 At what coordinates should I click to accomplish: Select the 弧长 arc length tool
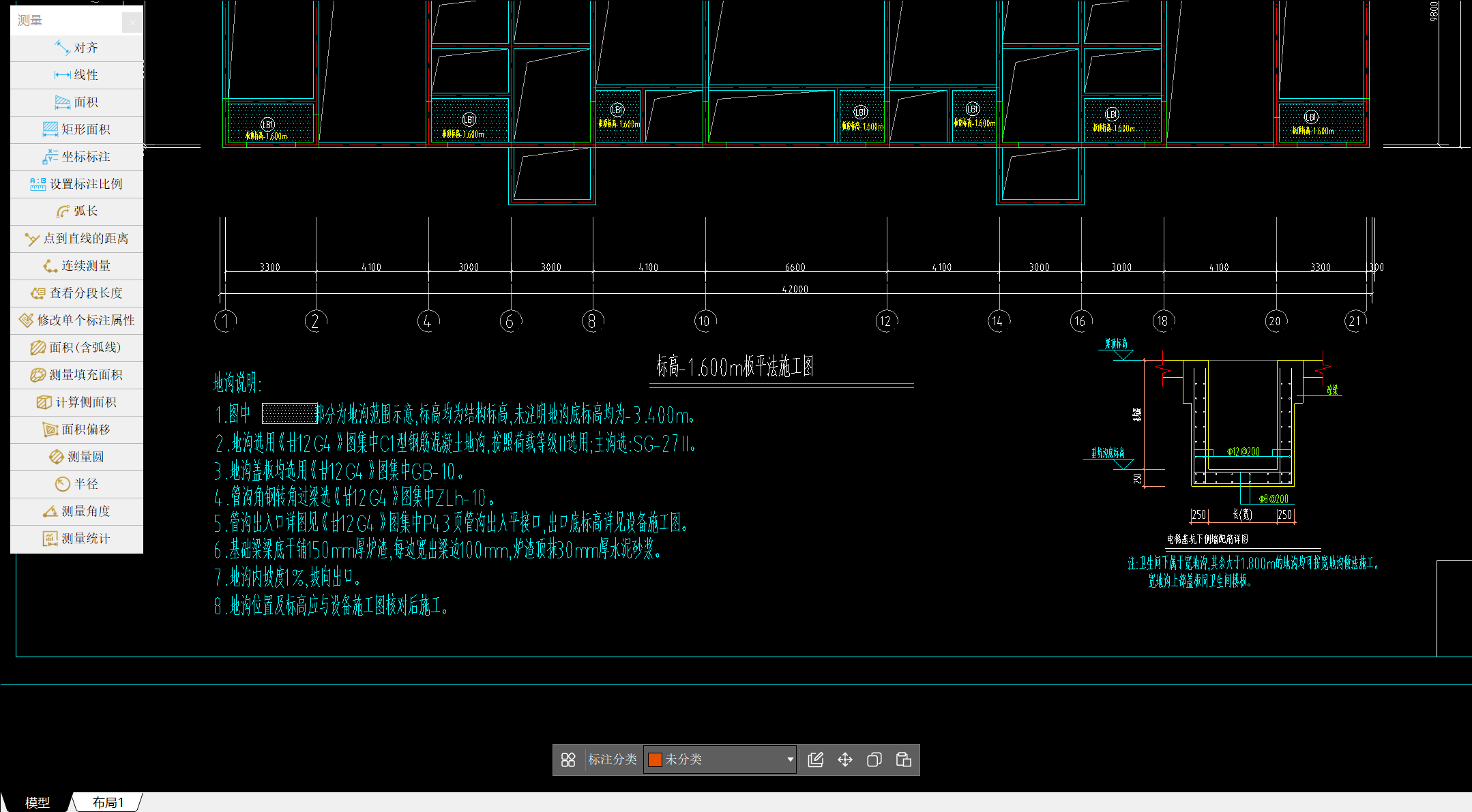pos(76,211)
